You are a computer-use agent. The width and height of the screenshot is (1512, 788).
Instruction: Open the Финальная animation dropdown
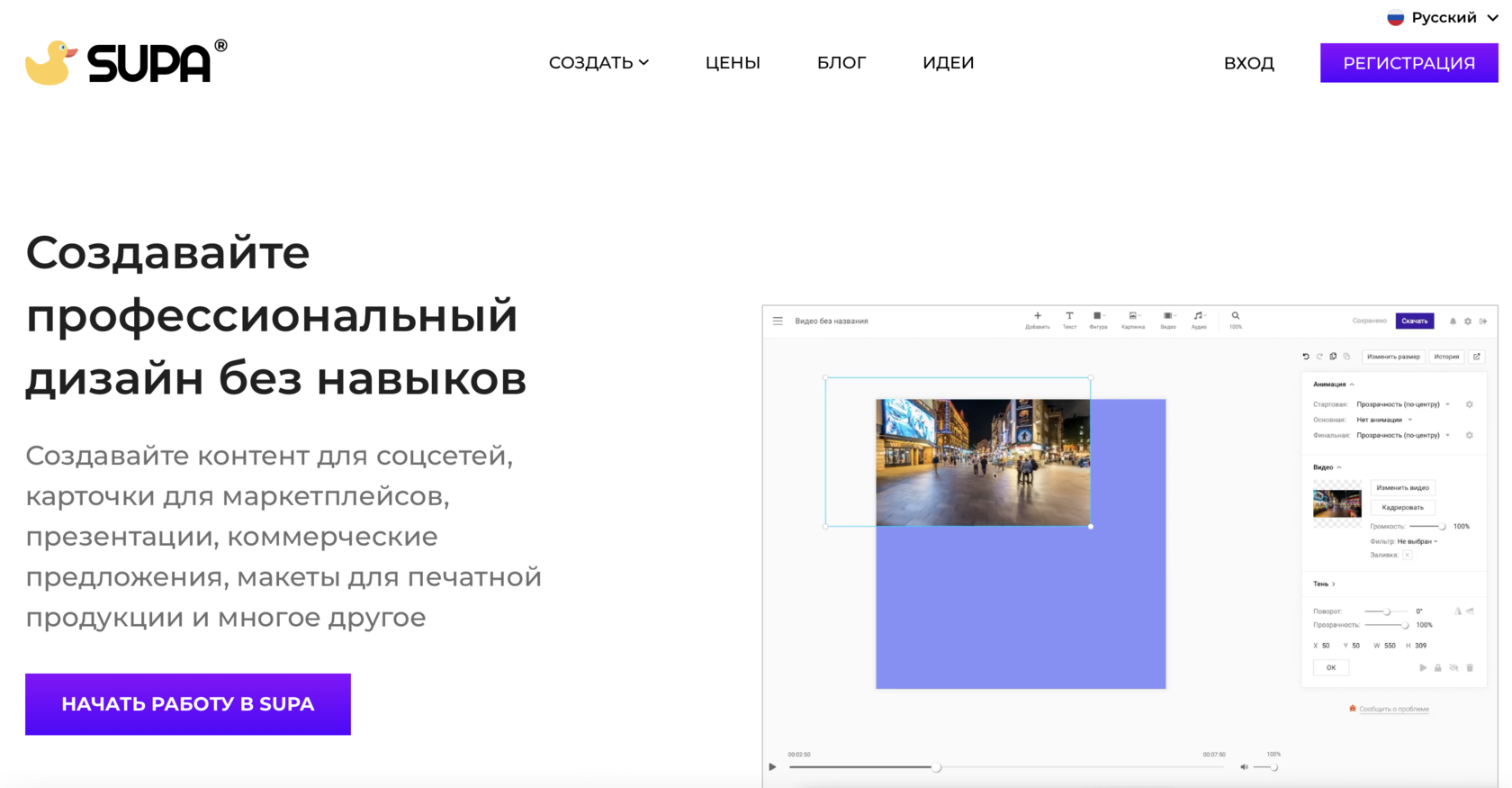[1403, 435]
